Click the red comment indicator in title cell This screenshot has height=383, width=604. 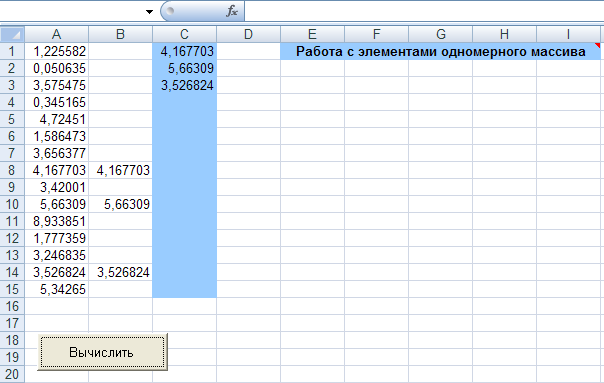(x=598, y=45)
